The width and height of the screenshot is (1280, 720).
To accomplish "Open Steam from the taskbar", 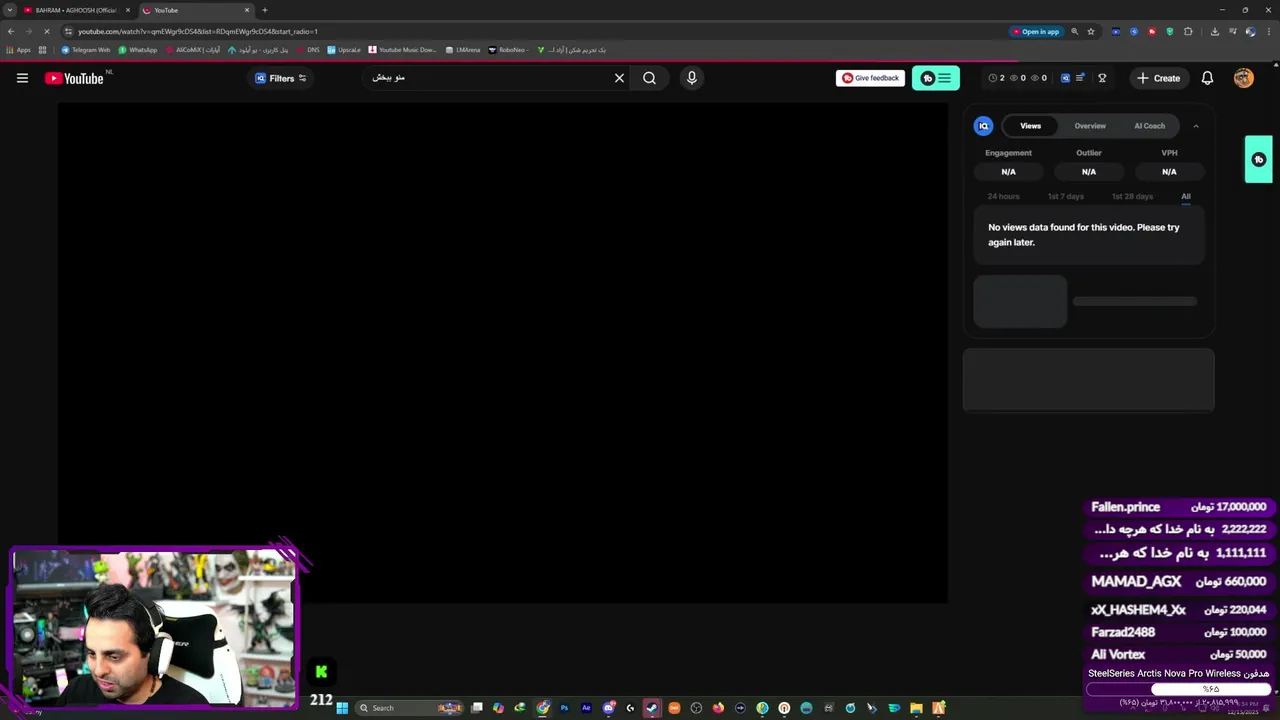I will (652, 708).
